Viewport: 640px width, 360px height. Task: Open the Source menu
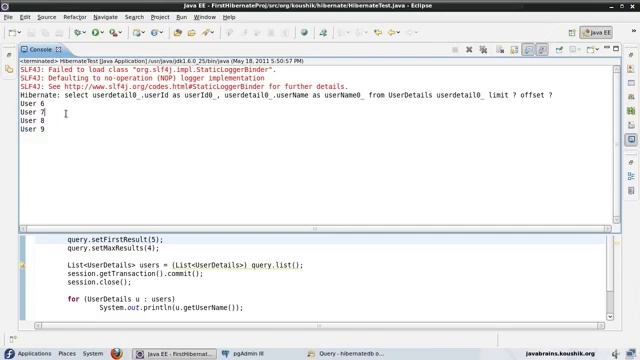[47, 17]
